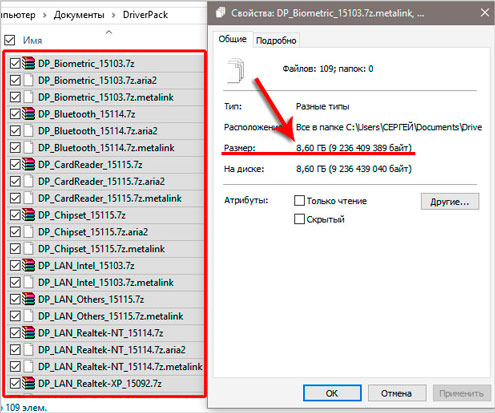Click the DP_LAN_Realtek-XP_15092.7z archive icon
Viewport: 495px width, 413px height.
29,383
